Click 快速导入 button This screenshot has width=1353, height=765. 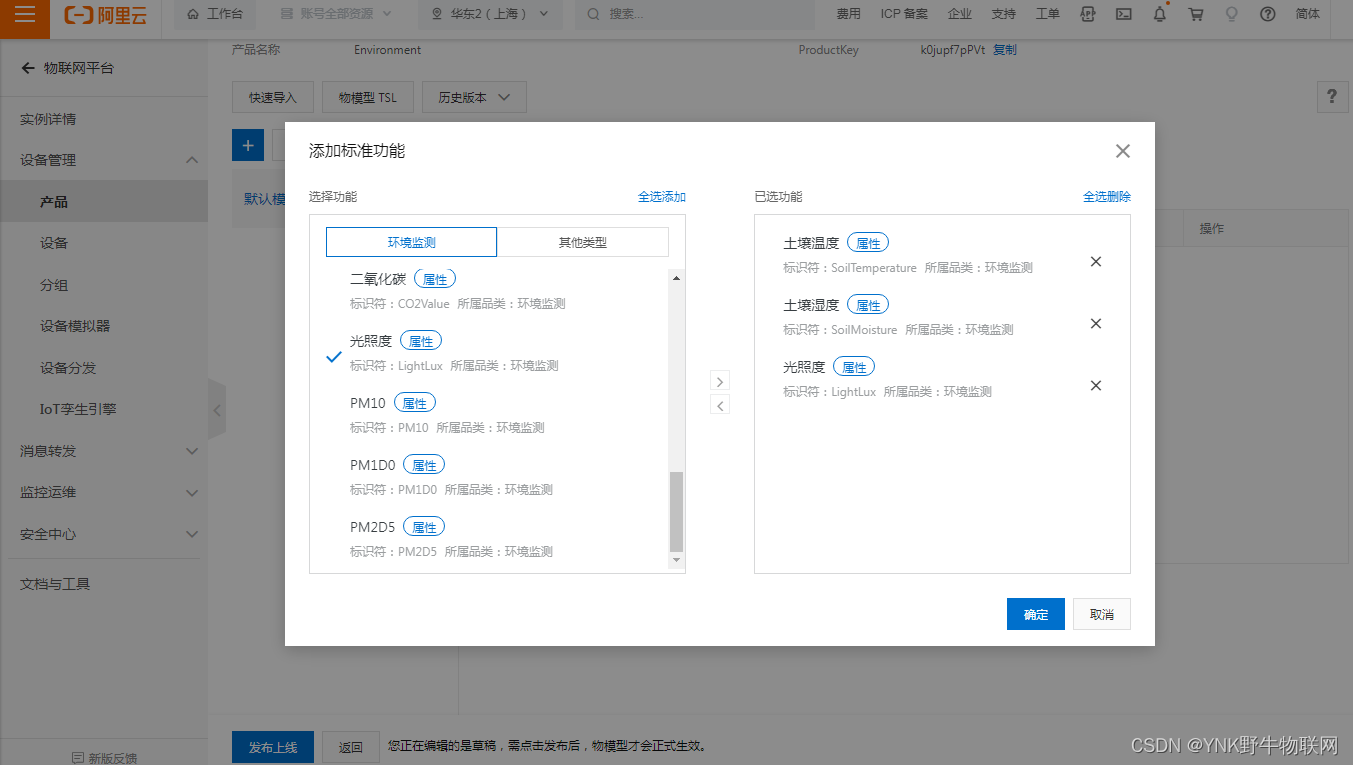click(x=273, y=97)
